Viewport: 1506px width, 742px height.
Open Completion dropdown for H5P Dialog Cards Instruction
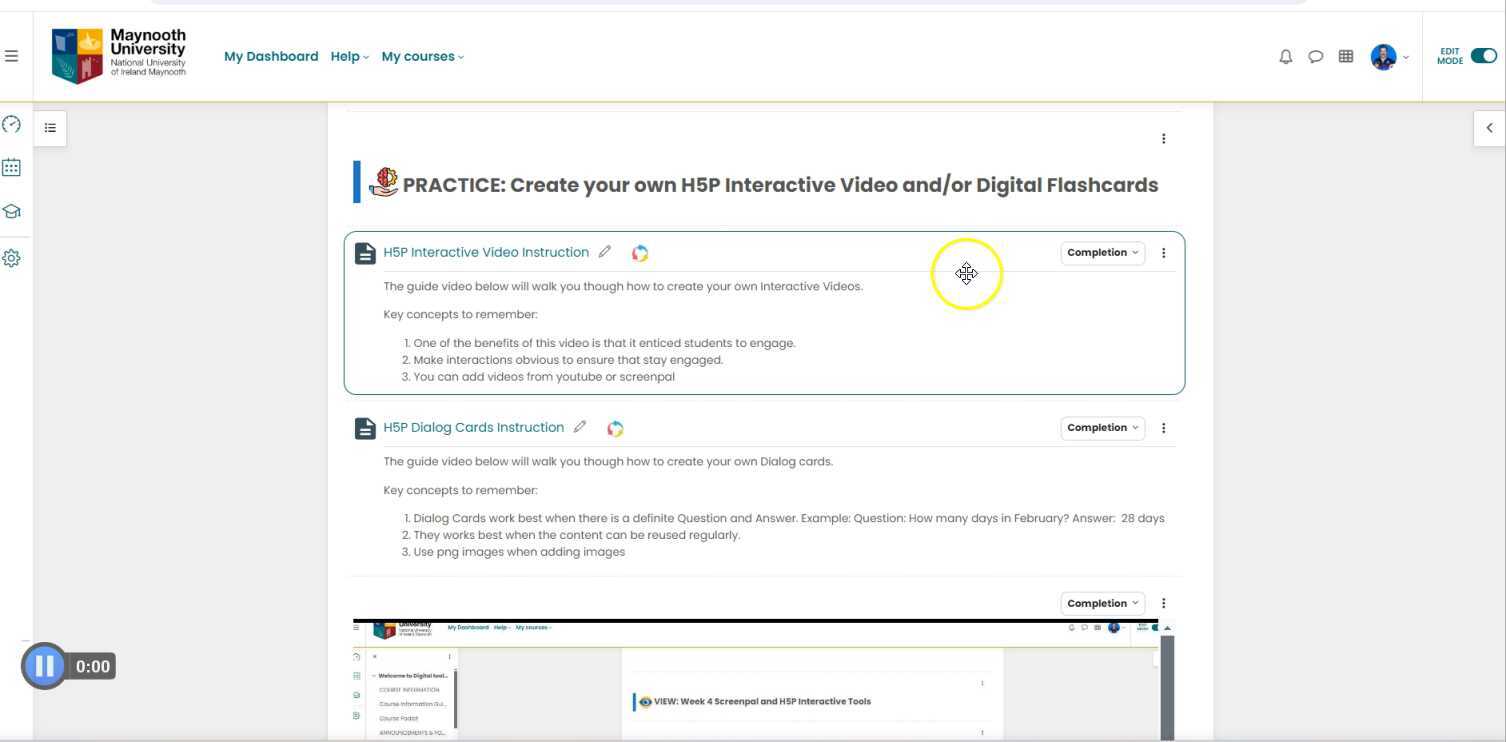click(x=1103, y=428)
